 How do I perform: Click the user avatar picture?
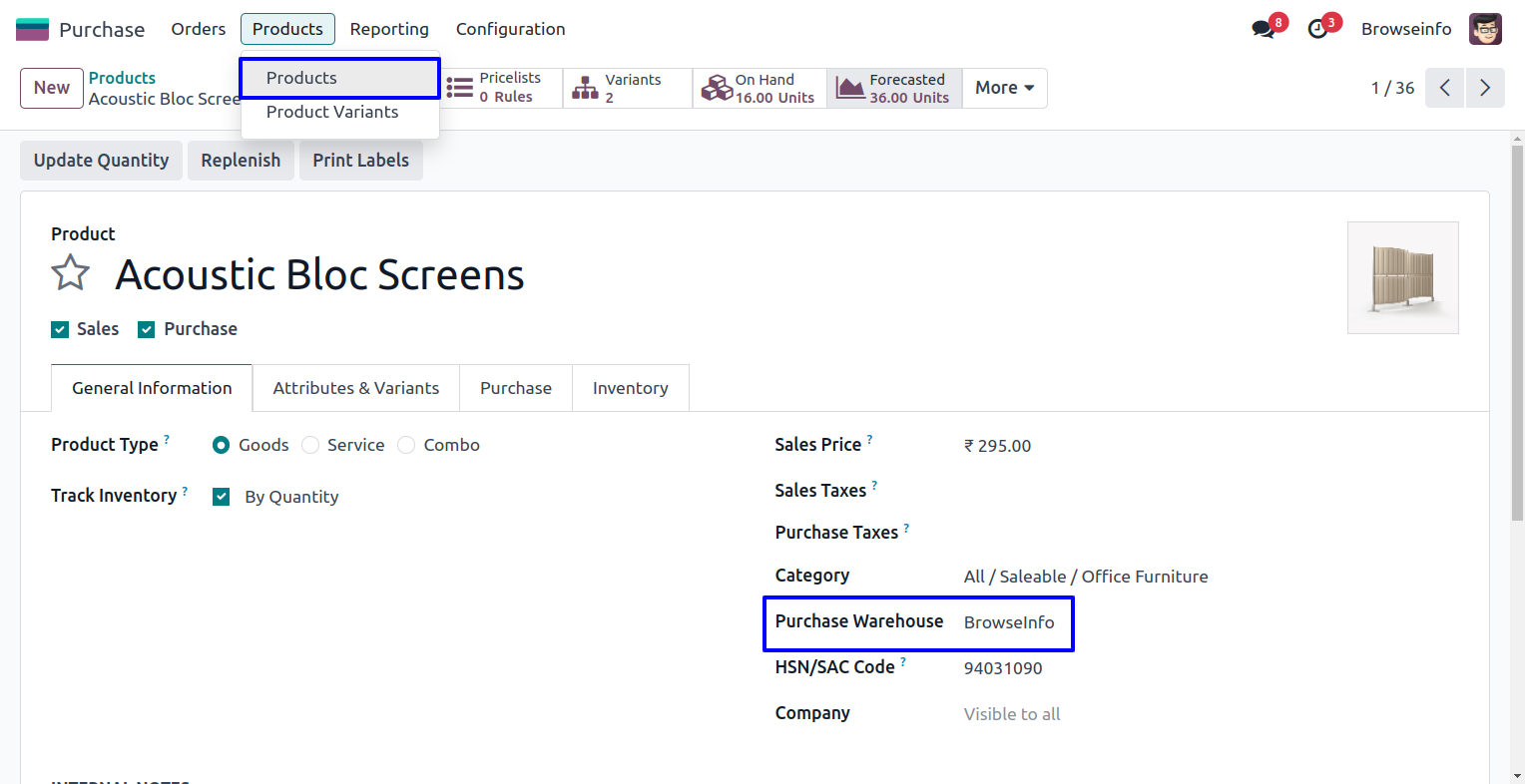pos(1485,29)
